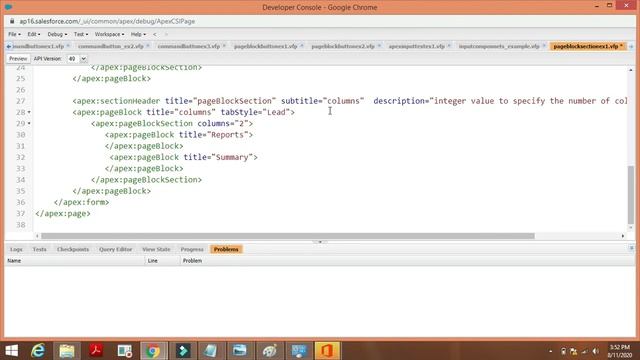640x360 pixels.
Task: Open the File menu
Action: point(14,34)
